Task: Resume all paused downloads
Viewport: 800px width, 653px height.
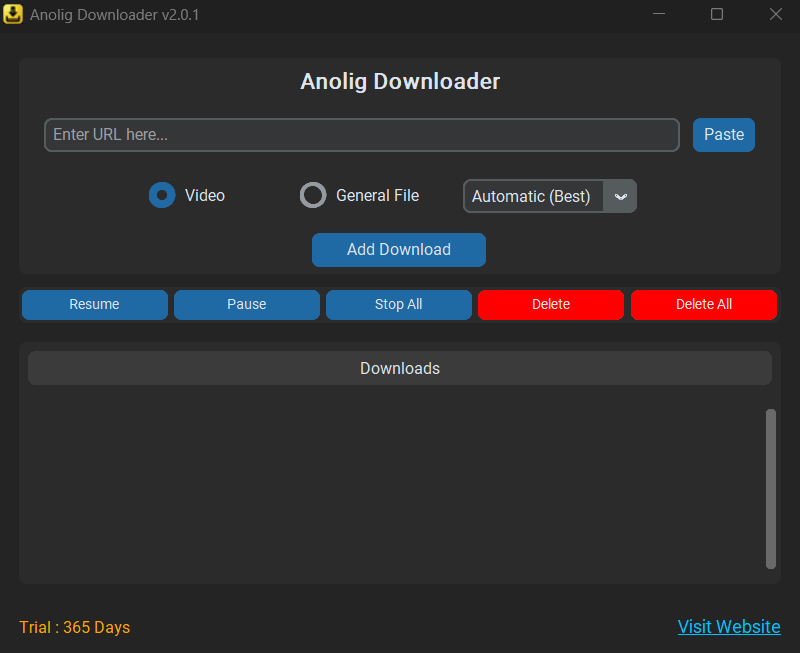Action: coord(94,304)
